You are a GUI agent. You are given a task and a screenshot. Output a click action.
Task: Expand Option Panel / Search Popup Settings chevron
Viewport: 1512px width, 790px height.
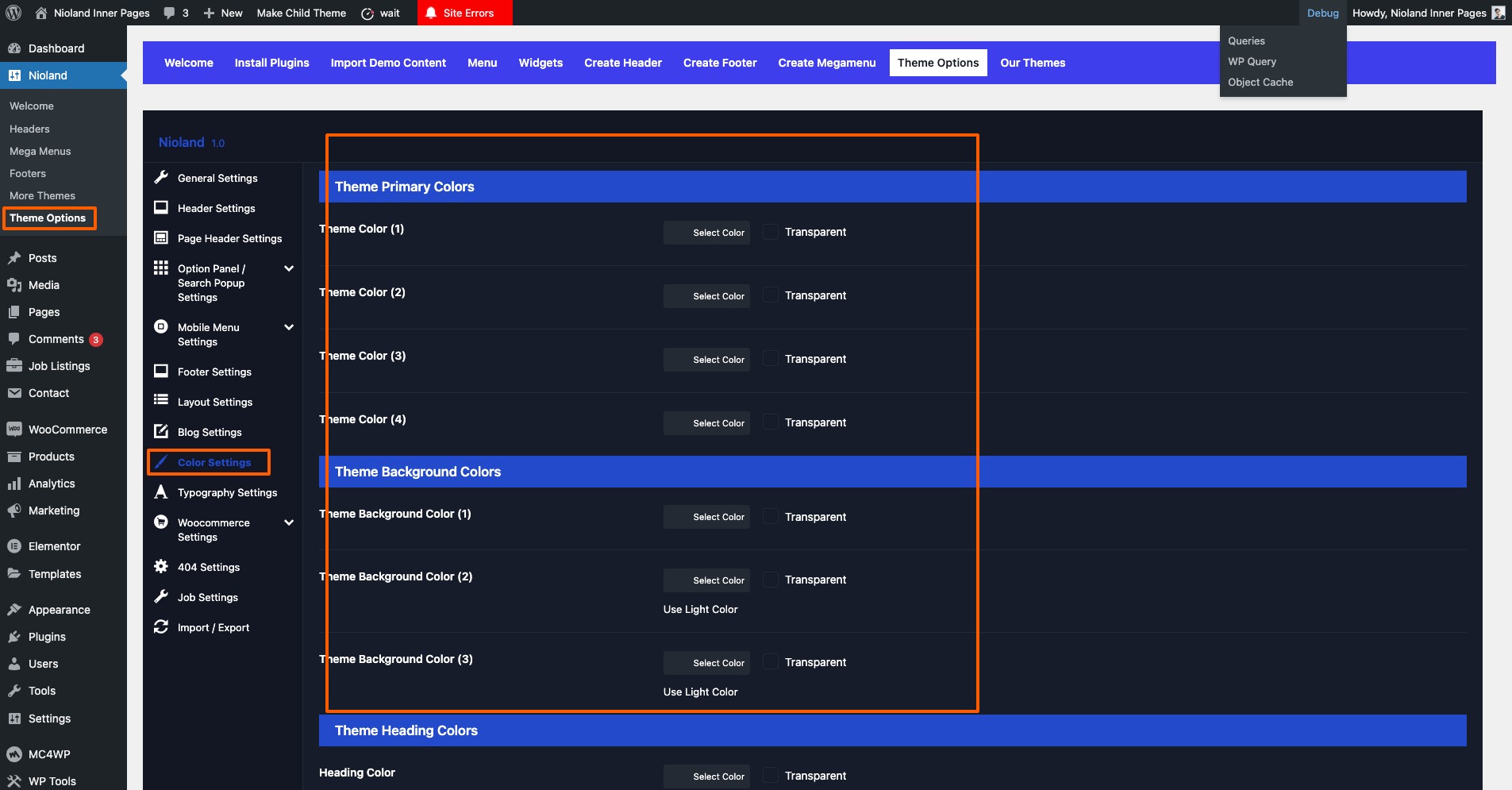pyautogui.click(x=289, y=269)
